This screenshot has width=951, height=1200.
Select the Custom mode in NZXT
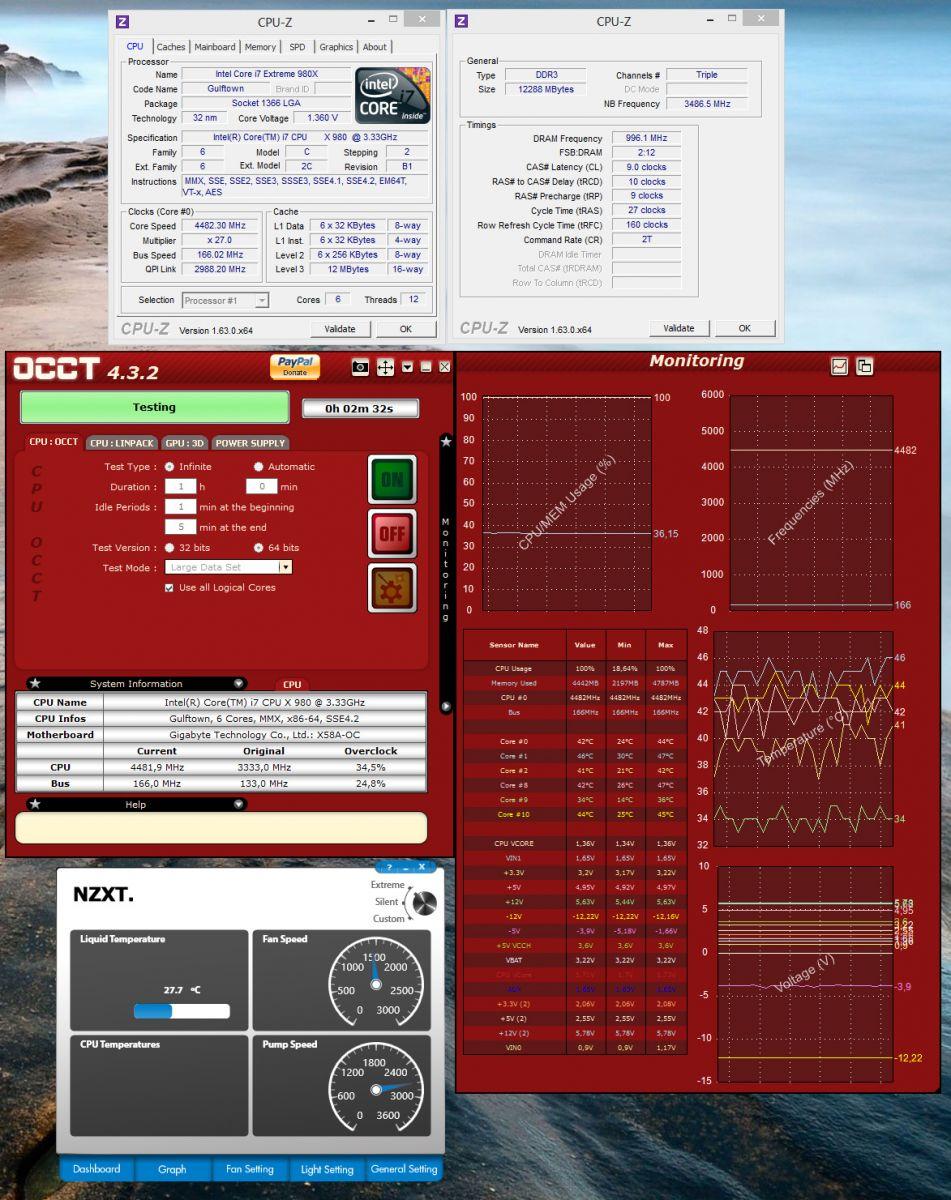[x=389, y=919]
